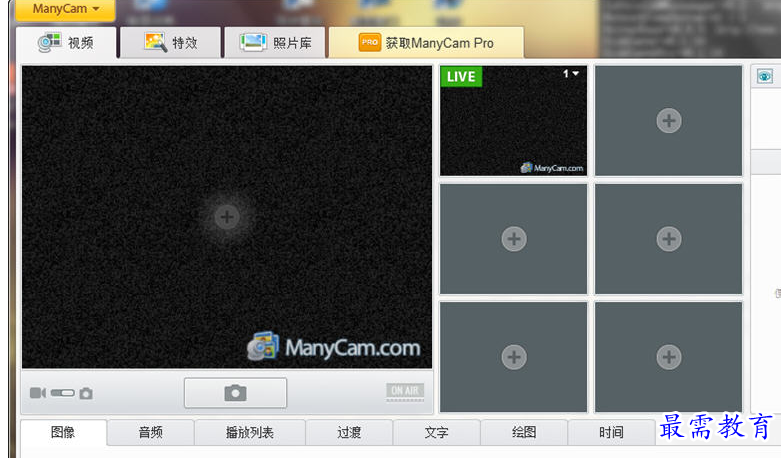The width and height of the screenshot is (781, 458).
Task: Select the 时间 settings tab
Action: tap(611, 432)
